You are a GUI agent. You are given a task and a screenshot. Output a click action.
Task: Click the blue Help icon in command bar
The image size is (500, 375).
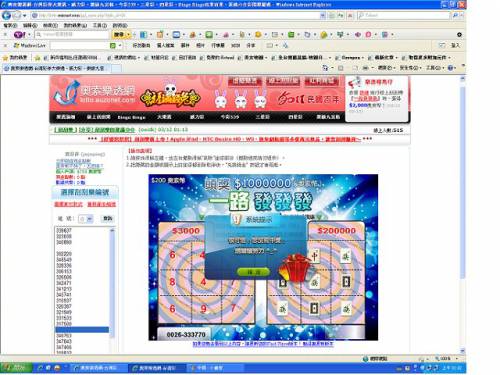(x=450, y=68)
